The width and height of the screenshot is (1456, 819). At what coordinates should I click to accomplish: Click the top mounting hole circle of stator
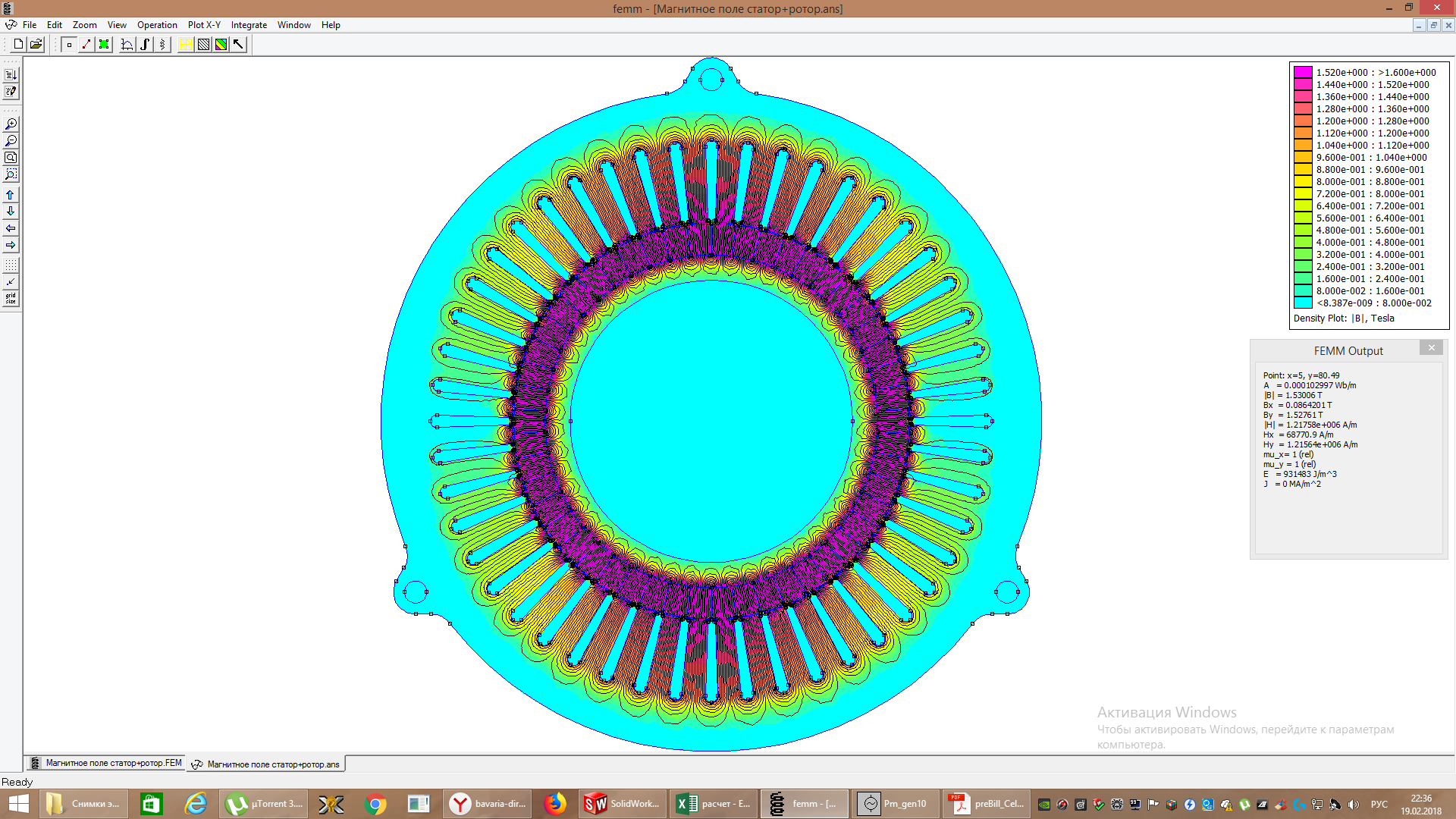pos(711,80)
